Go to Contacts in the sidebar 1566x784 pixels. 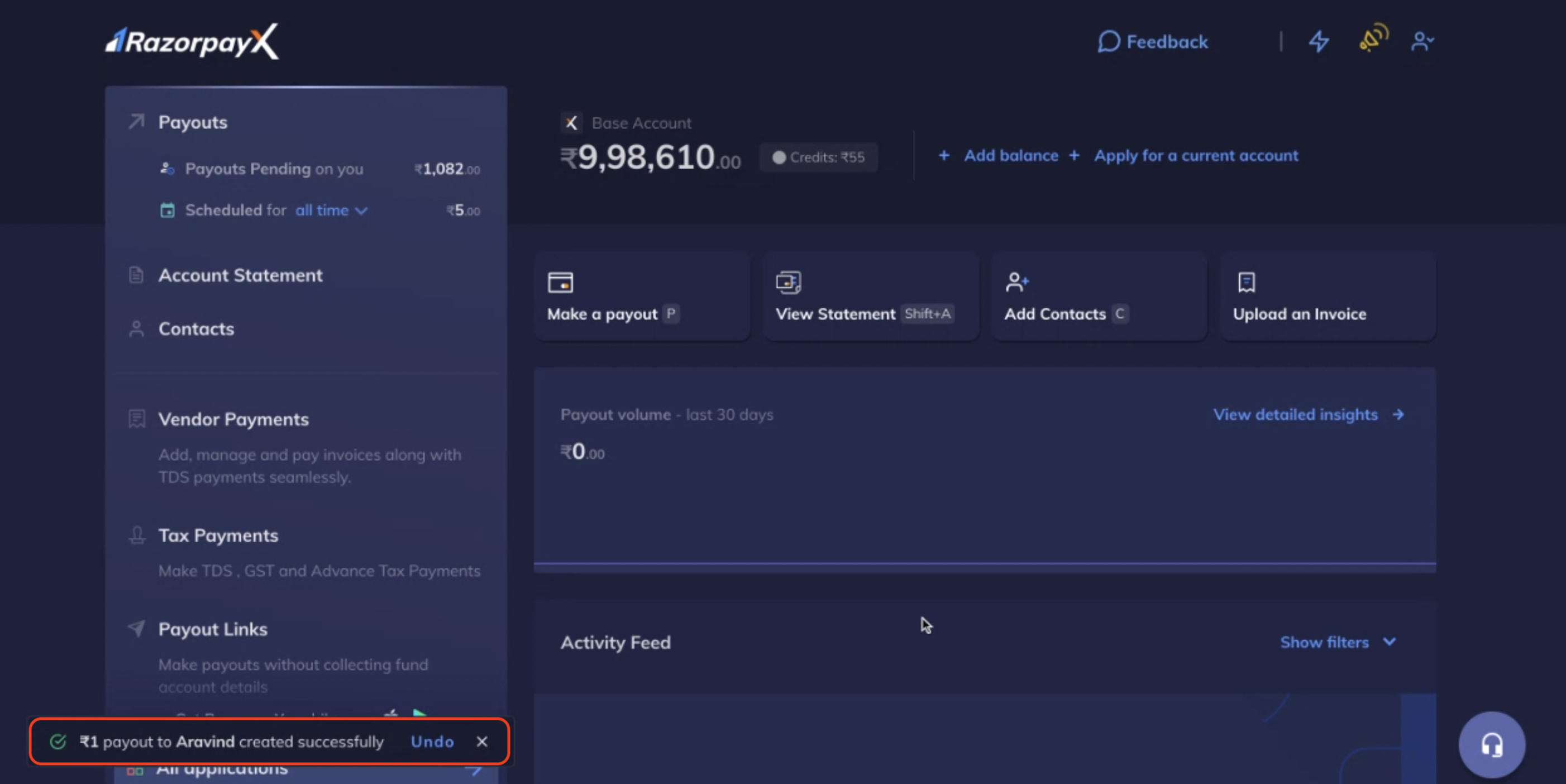click(195, 329)
